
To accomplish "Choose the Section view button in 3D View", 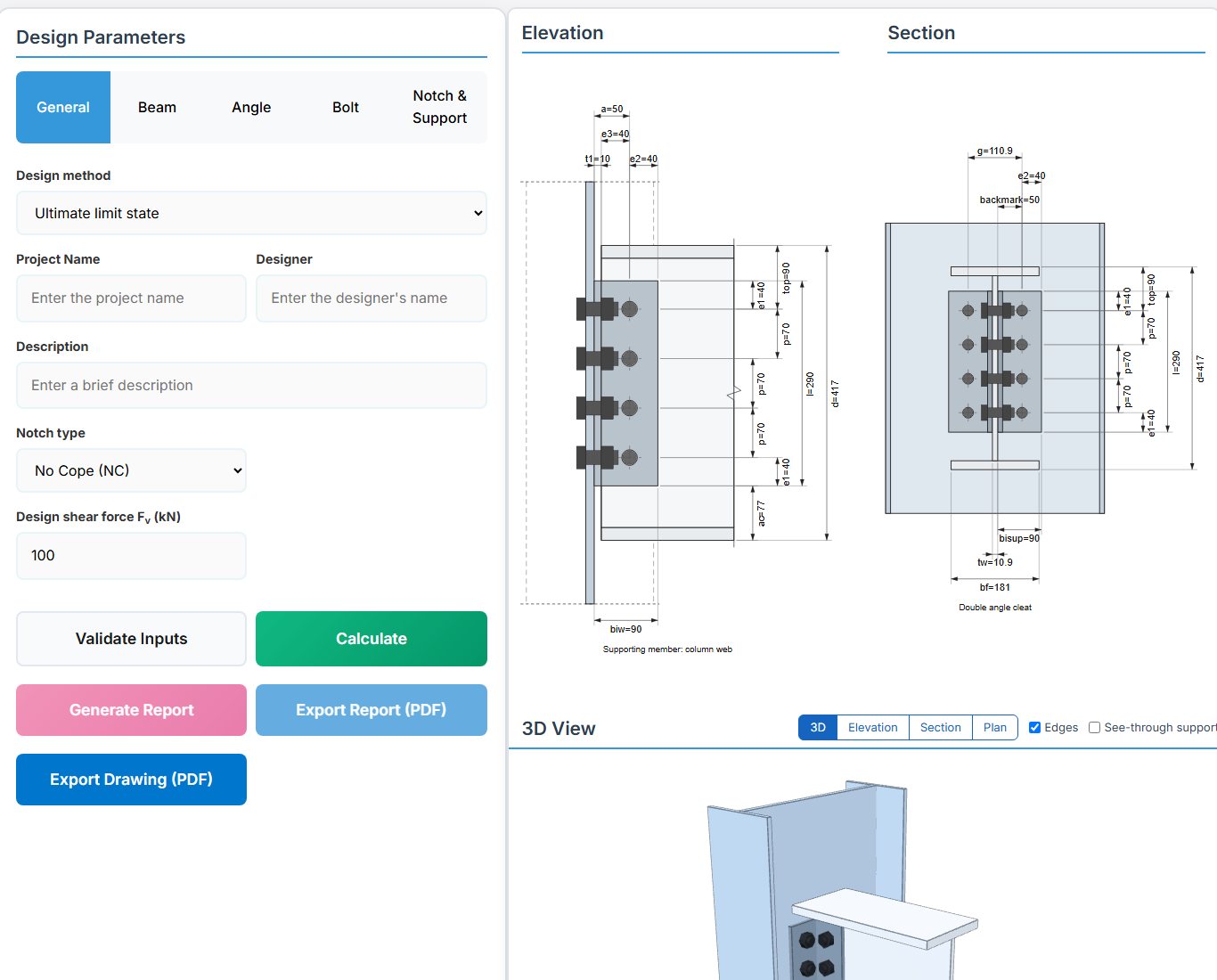I will [941, 728].
